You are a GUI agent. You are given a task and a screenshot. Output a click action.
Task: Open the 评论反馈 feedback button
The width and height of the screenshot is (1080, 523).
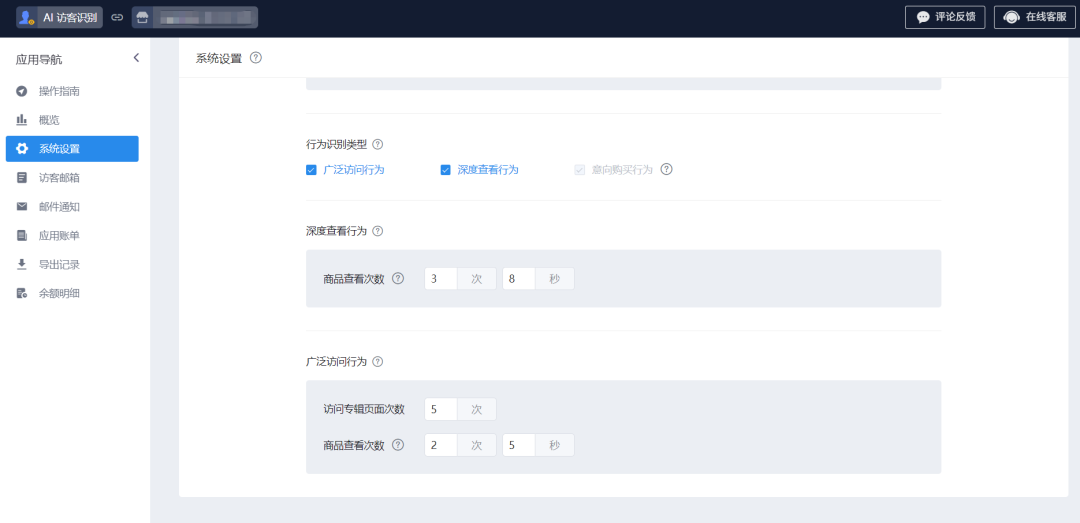click(945, 17)
